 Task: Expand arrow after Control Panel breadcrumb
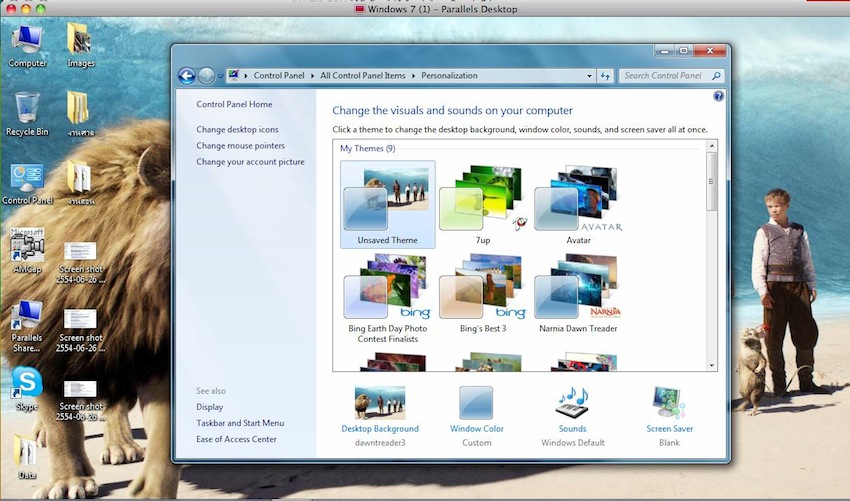[x=312, y=76]
